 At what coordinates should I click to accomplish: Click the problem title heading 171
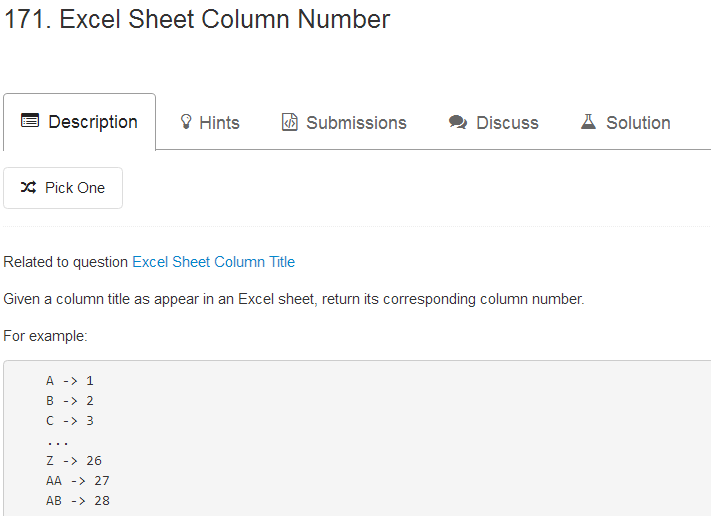point(197,19)
